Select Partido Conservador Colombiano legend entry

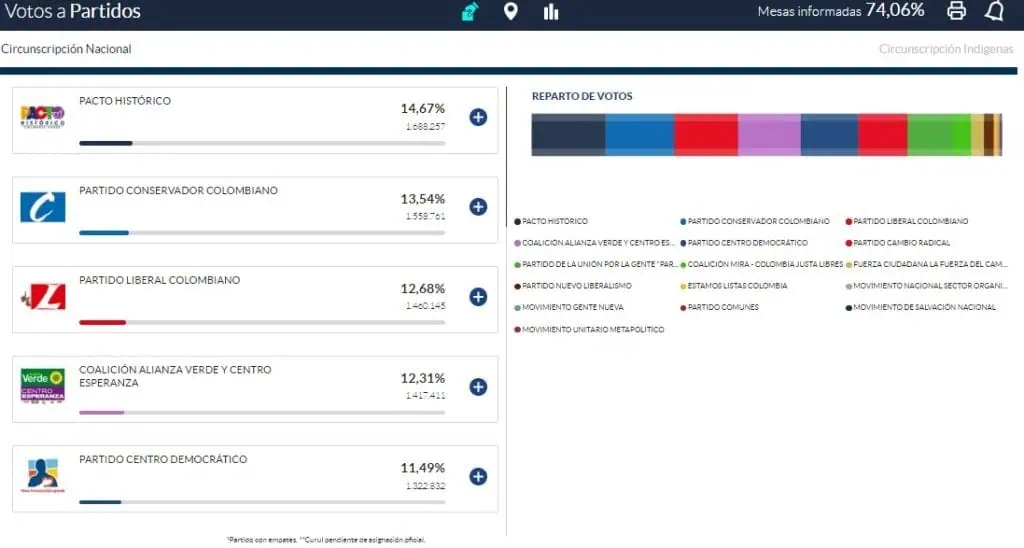[755, 221]
